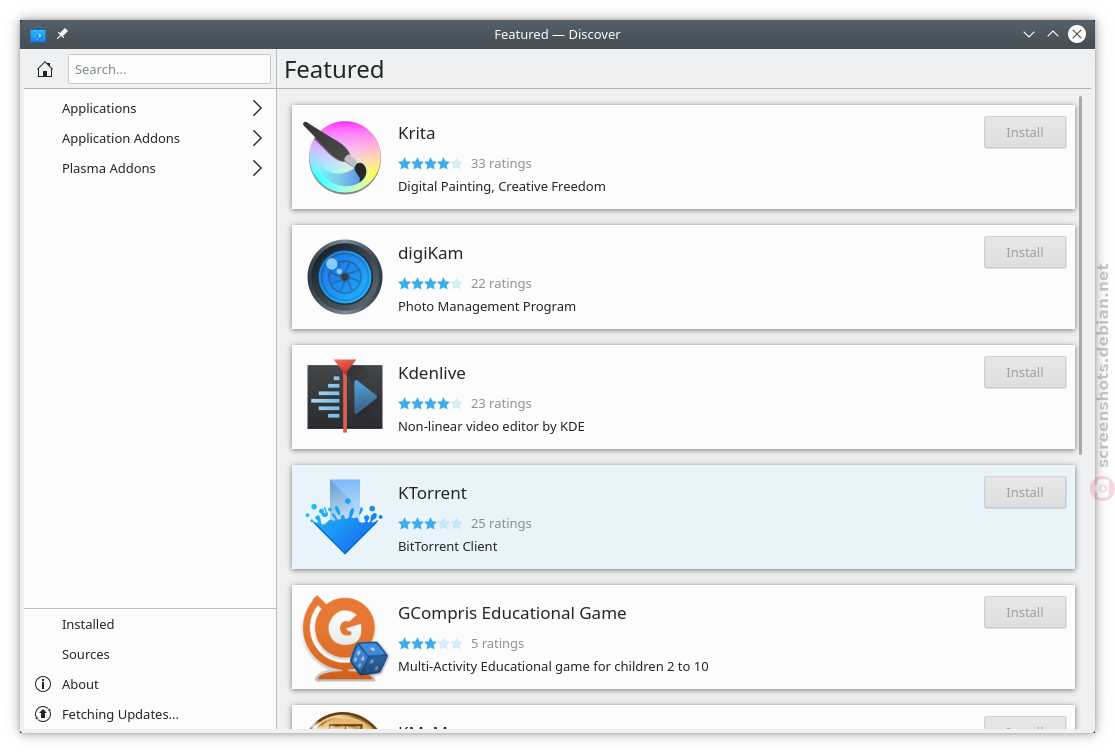Click the KTorrent title text
1115x753 pixels.
tap(432, 493)
